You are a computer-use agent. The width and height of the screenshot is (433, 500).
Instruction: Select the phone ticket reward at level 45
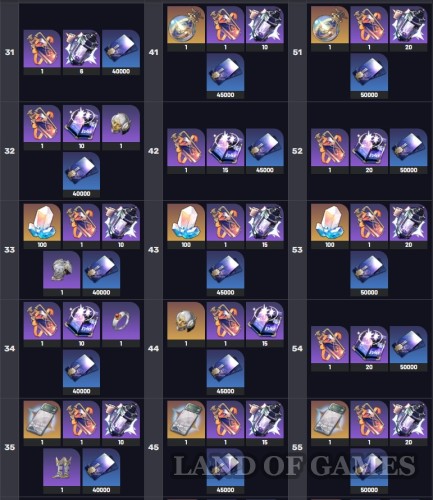(x=186, y=423)
